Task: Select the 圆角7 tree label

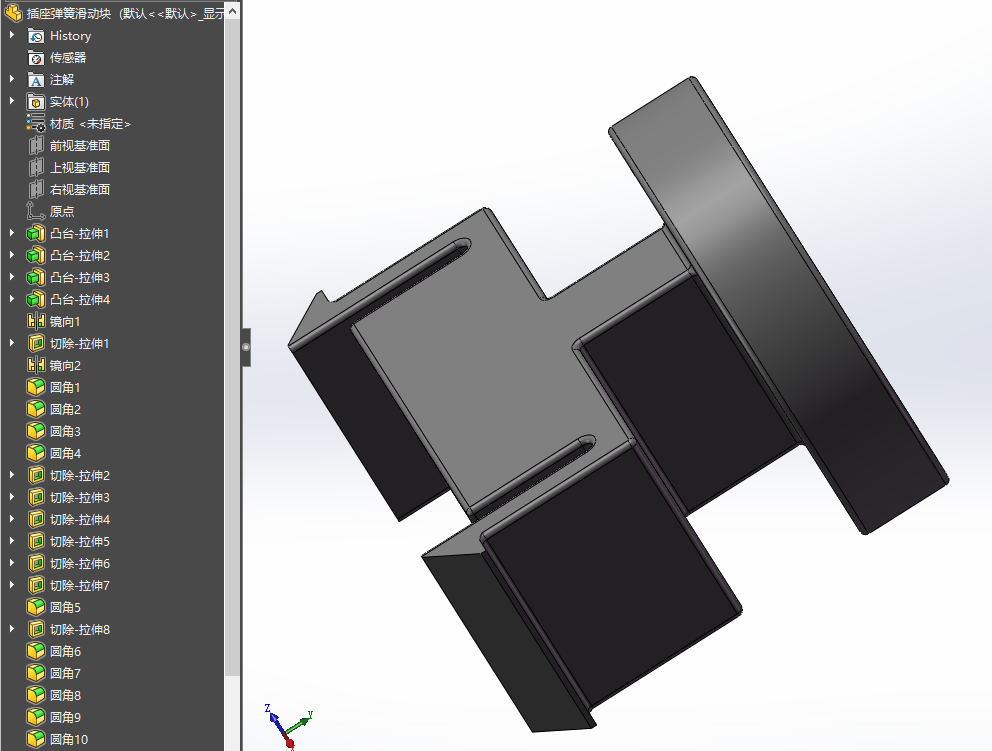Action: [65, 674]
